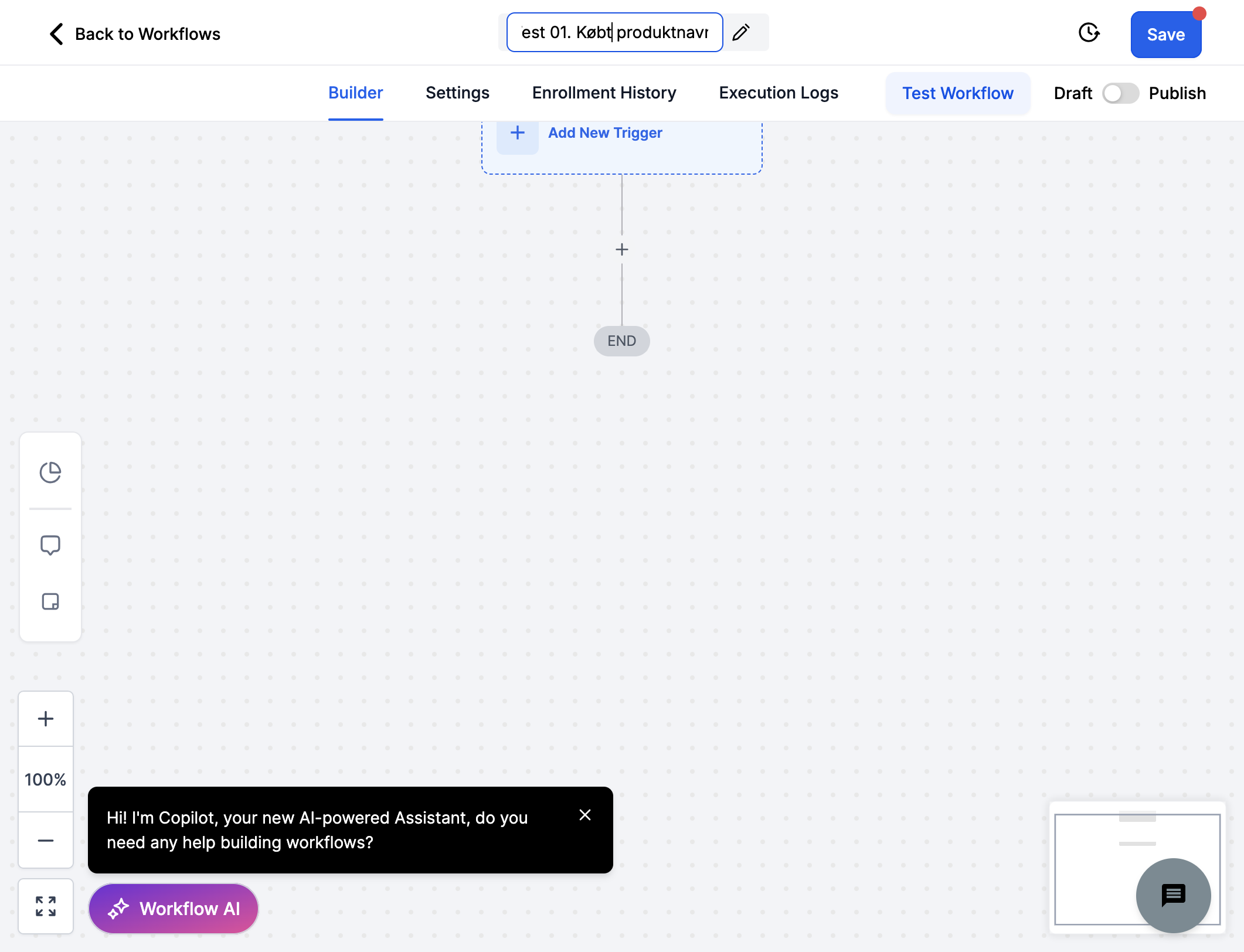Launch the Workflow AI assistant
This screenshot has width=1244, height=952.
(174, 909)
